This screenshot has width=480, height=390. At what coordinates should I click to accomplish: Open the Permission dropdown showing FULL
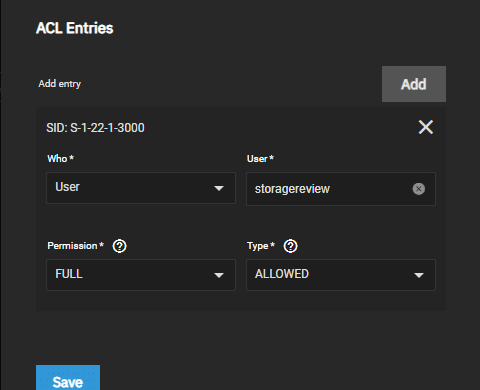[141, 275]
